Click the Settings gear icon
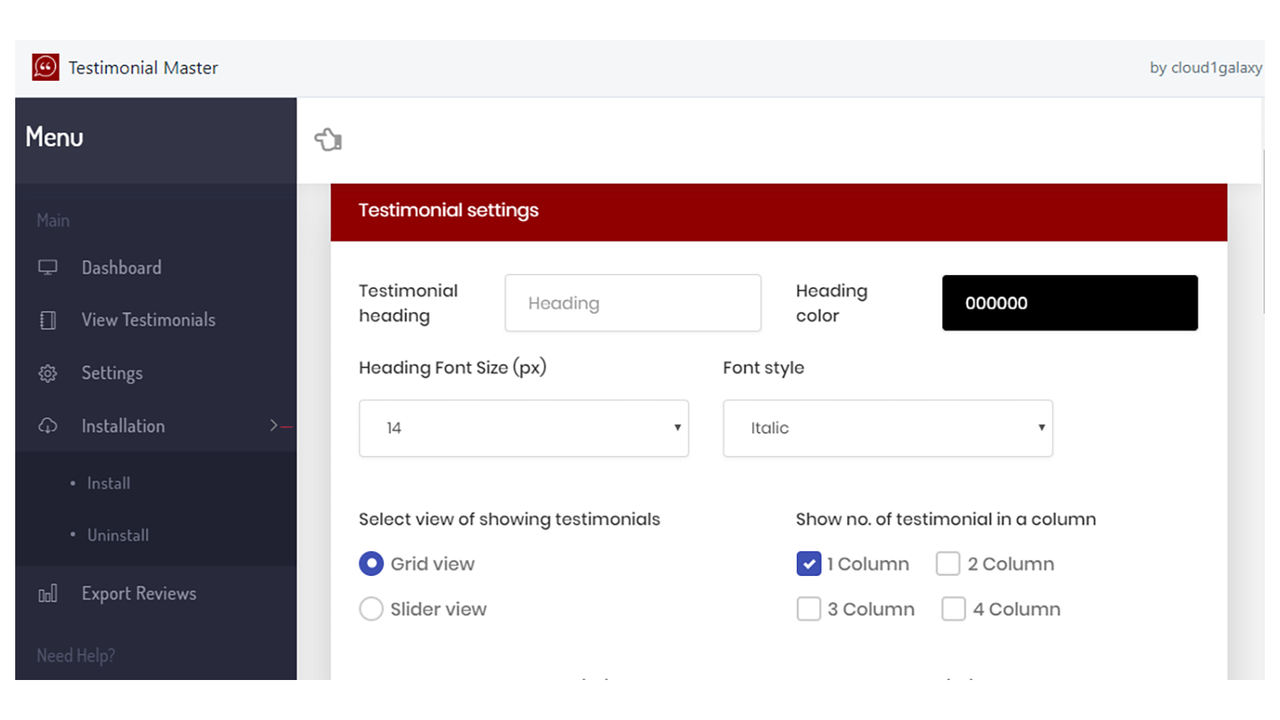 coord(47,373)
